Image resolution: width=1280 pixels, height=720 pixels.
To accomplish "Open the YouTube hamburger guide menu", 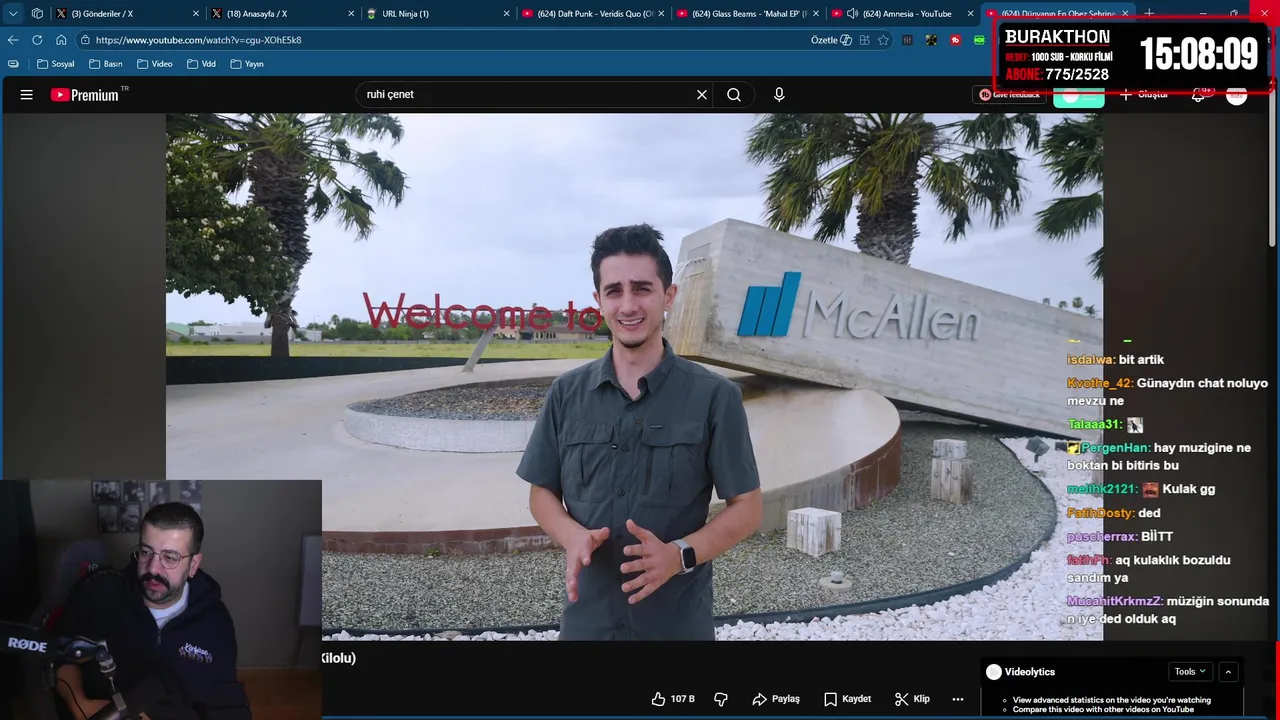I will tap(27, 95).
